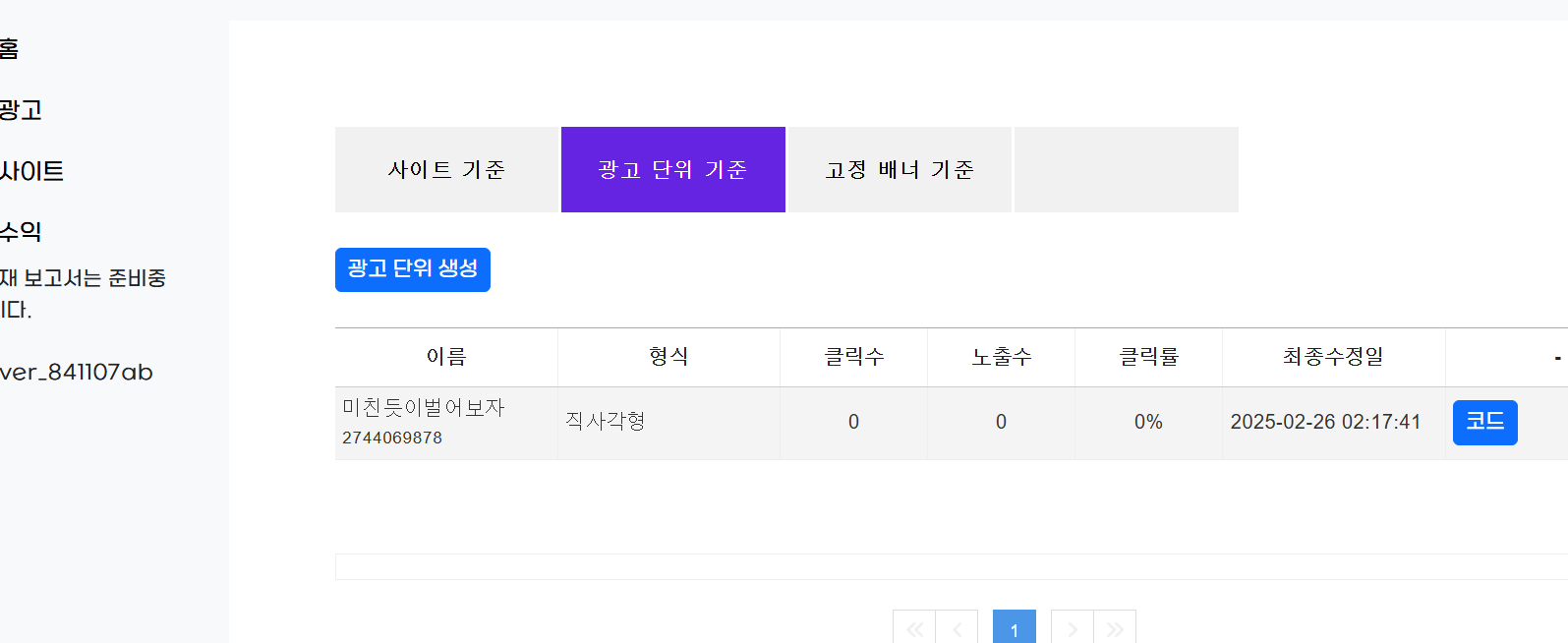
Task: Go to the first page arrow
Action: (914, 629)
